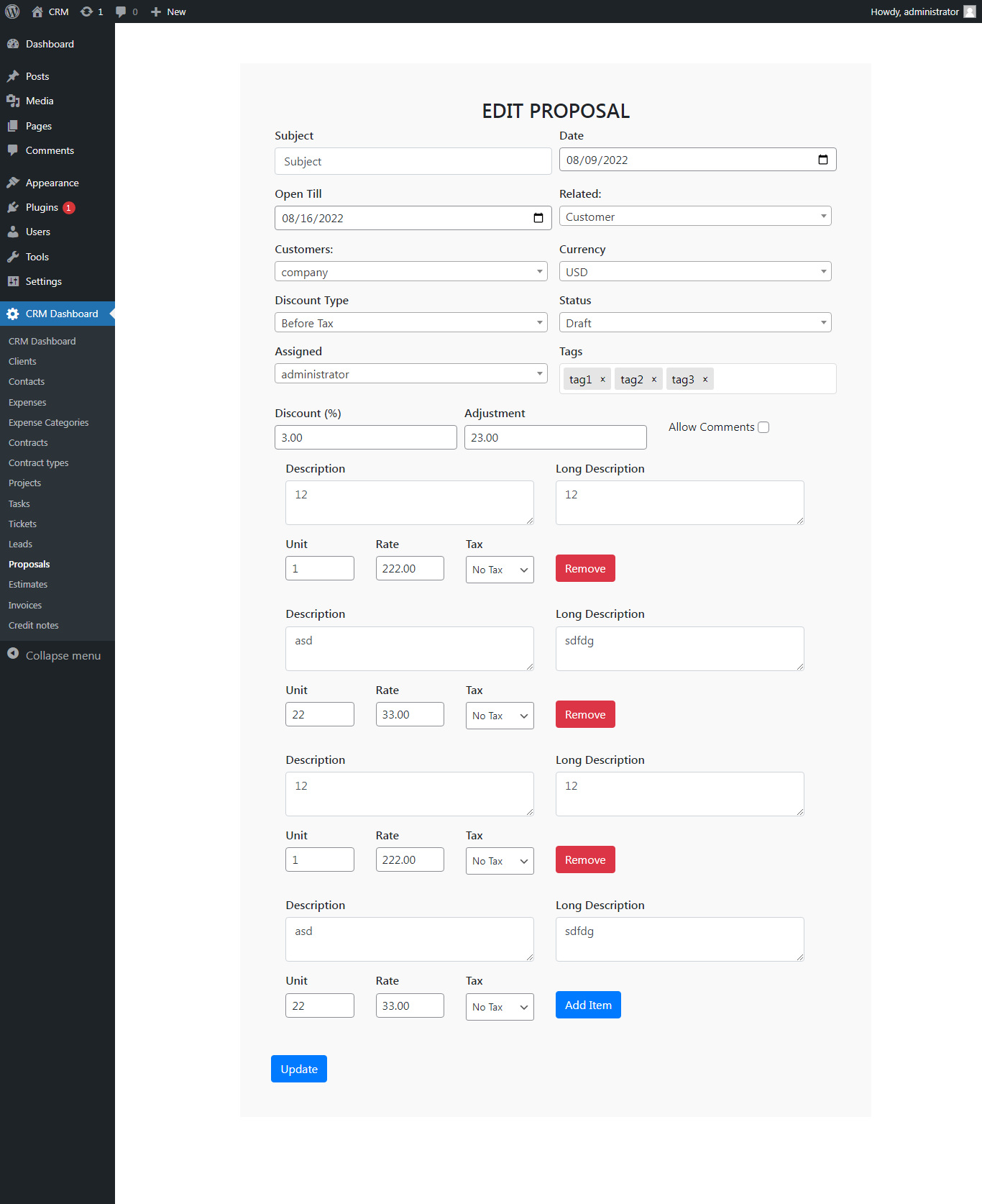
Task: Click the WordPress logo icon
Action: (x=12, y=12)
